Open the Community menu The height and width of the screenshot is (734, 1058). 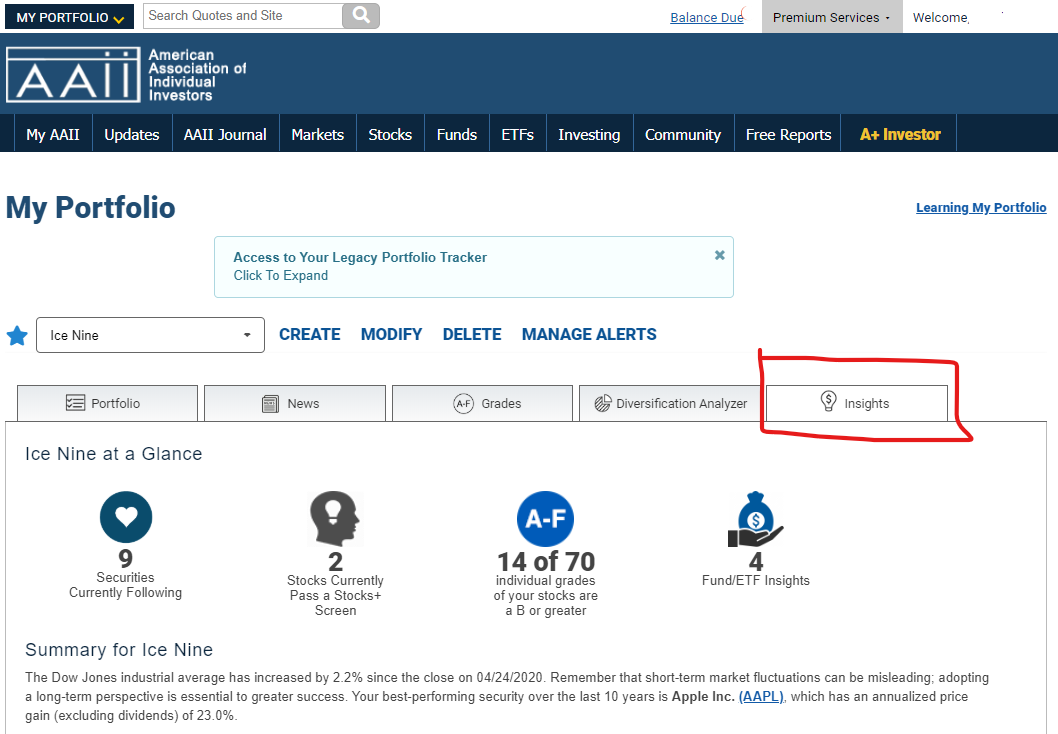click(683, 134)
